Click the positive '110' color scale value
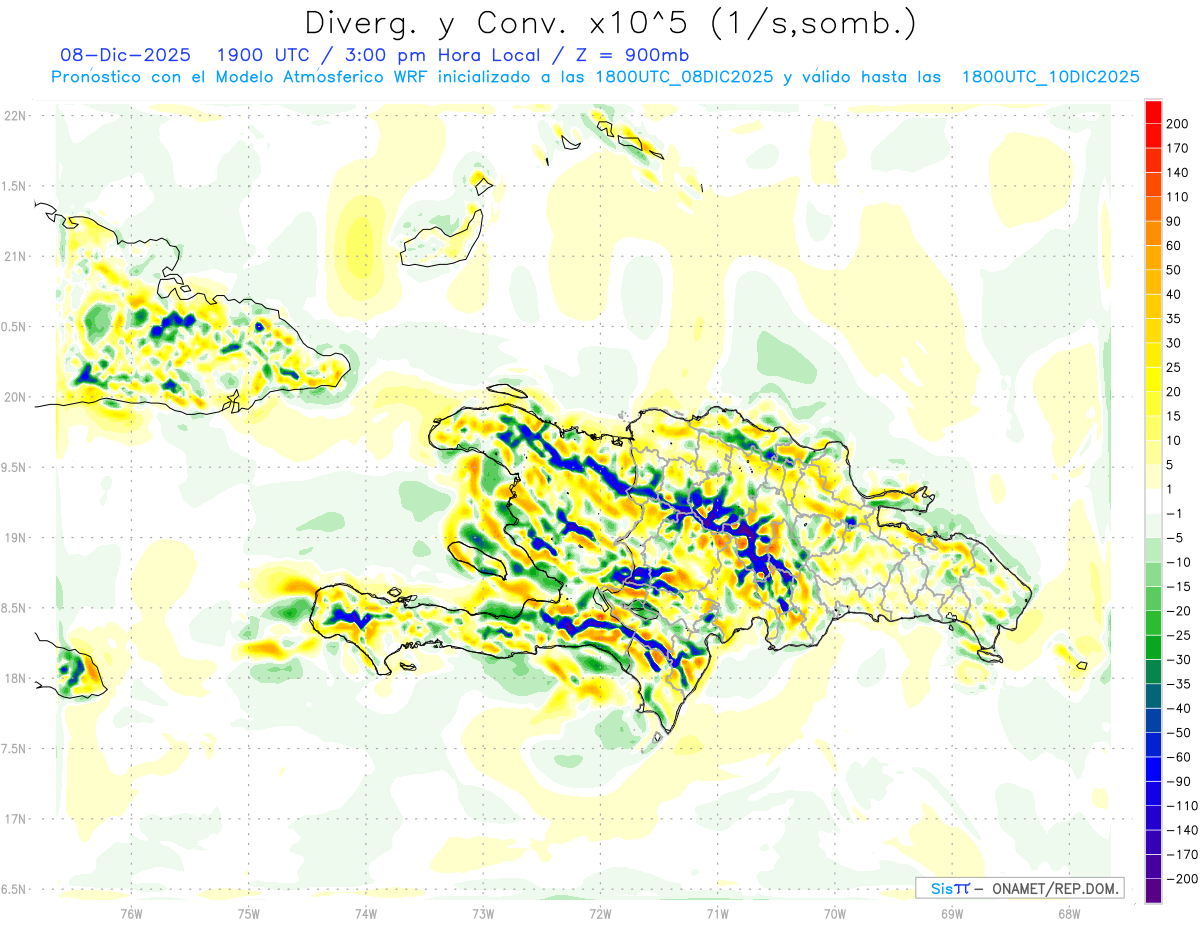 pyautogui.click(x=1177, y=197)
